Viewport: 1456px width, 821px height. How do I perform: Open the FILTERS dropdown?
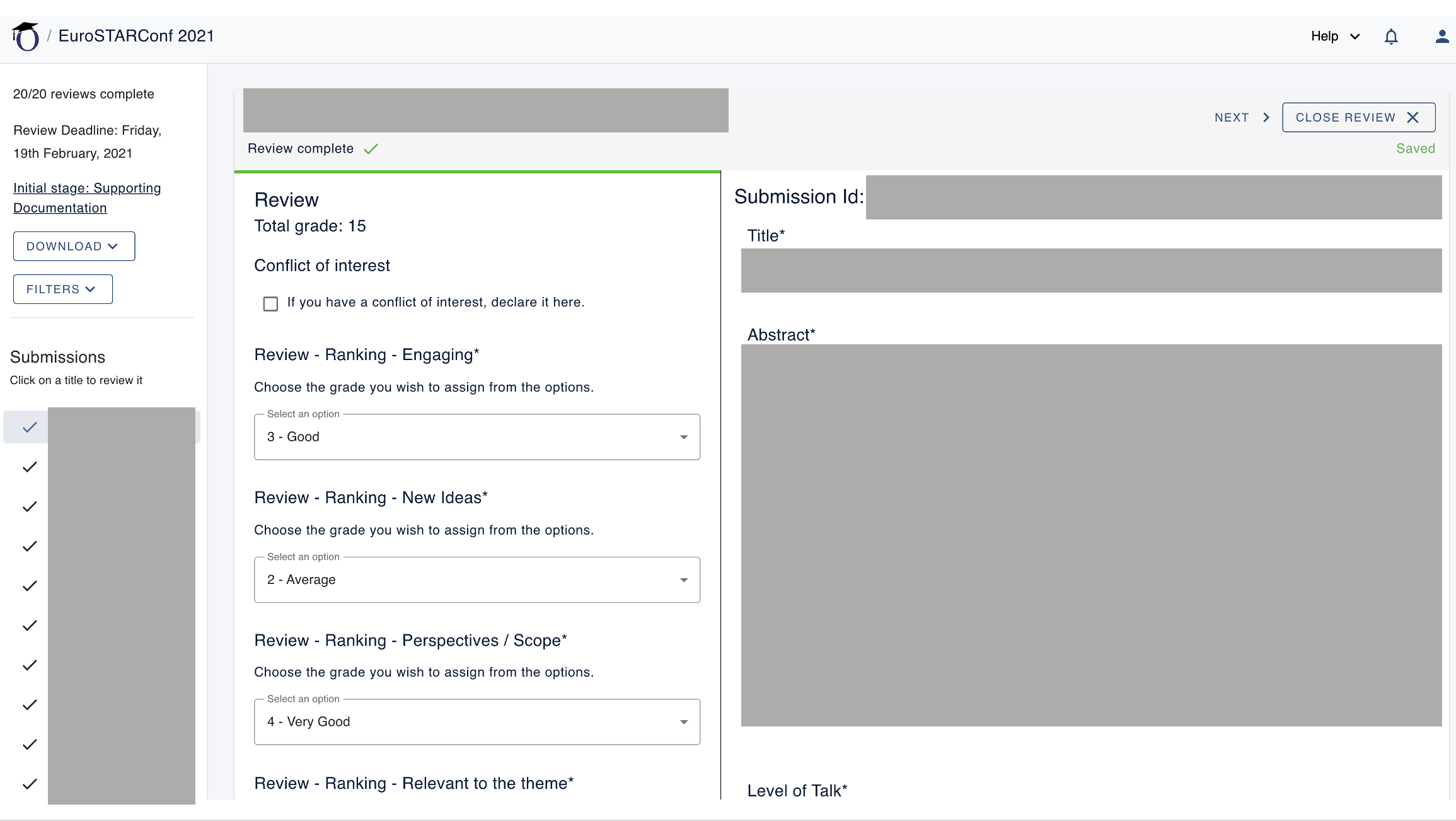(x=62, y=289)
